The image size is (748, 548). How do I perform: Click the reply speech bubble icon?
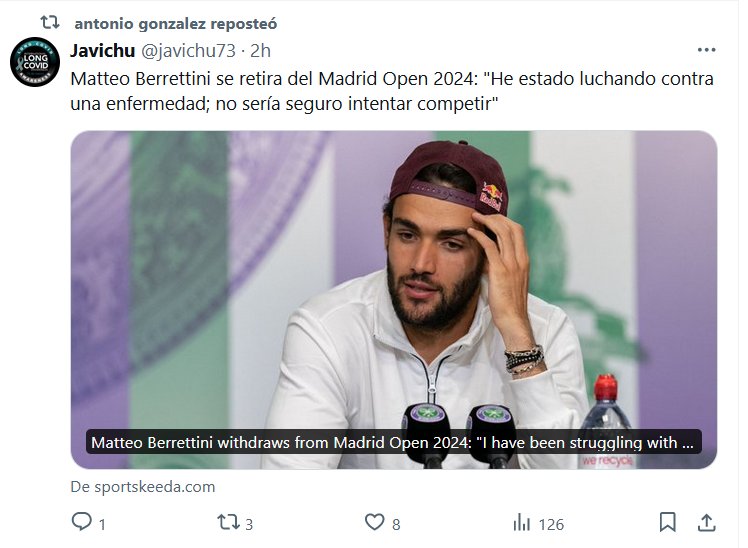pos(82,522)
